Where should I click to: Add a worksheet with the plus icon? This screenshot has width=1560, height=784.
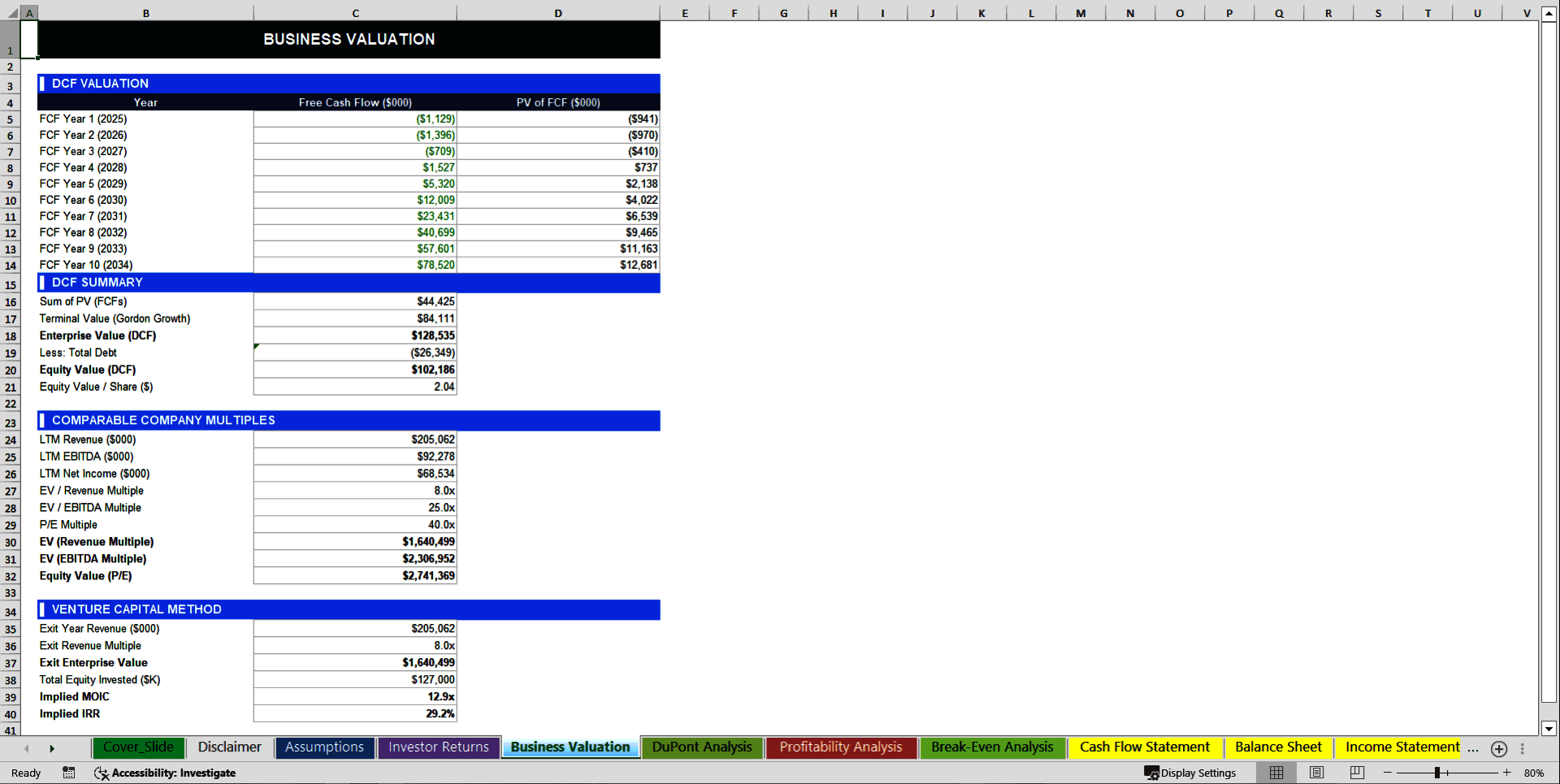[1499, 748]
